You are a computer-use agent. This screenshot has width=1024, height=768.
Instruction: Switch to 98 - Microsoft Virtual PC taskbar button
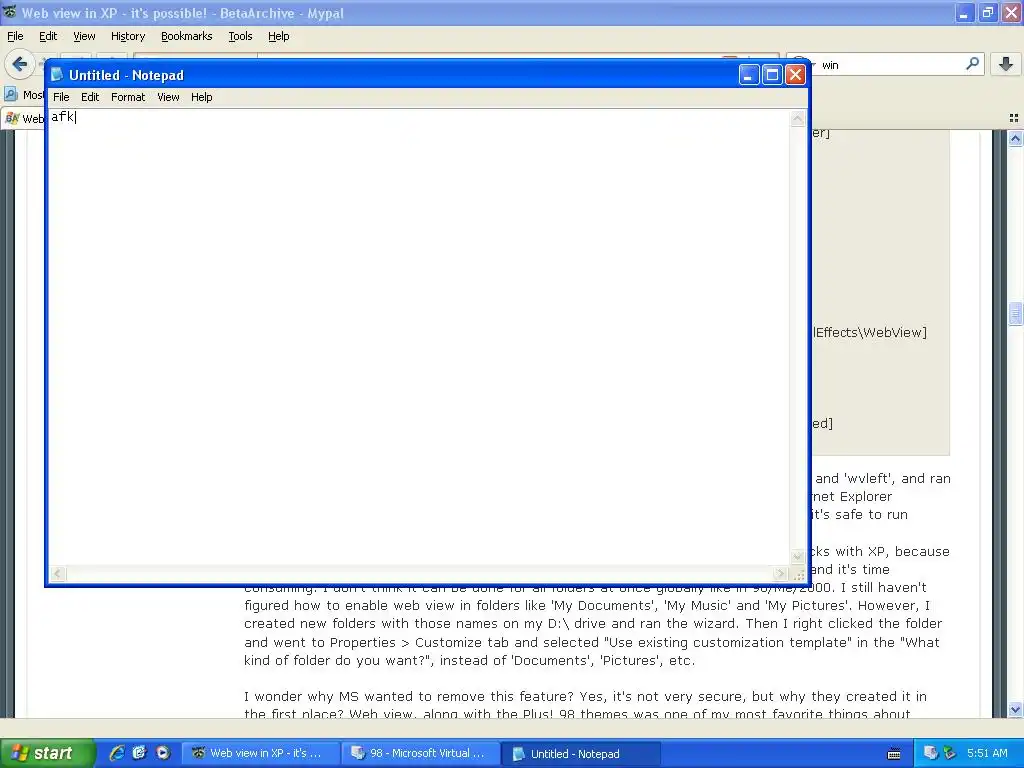(421, 753)
